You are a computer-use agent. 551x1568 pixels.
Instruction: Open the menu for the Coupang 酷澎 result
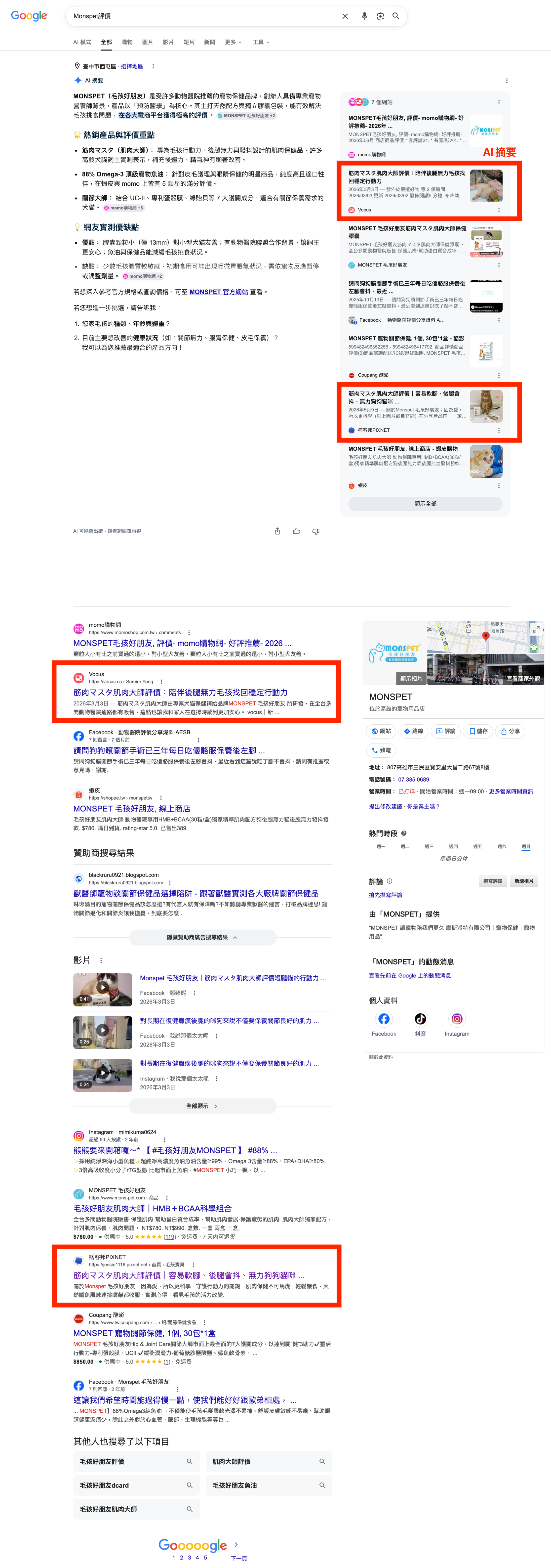[204, 1323]
